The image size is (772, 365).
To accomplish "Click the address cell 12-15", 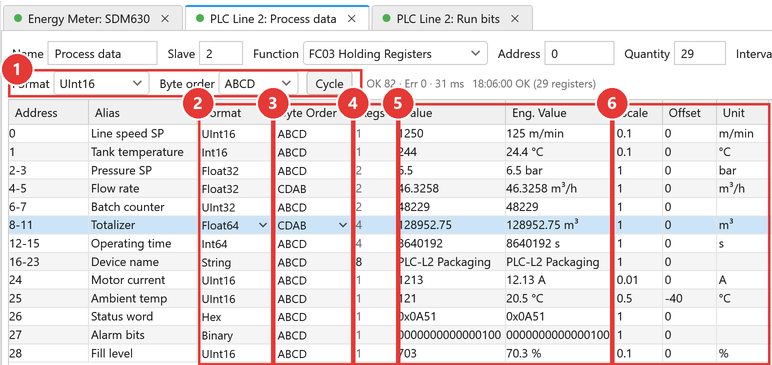I will click(x=48, y=244).
